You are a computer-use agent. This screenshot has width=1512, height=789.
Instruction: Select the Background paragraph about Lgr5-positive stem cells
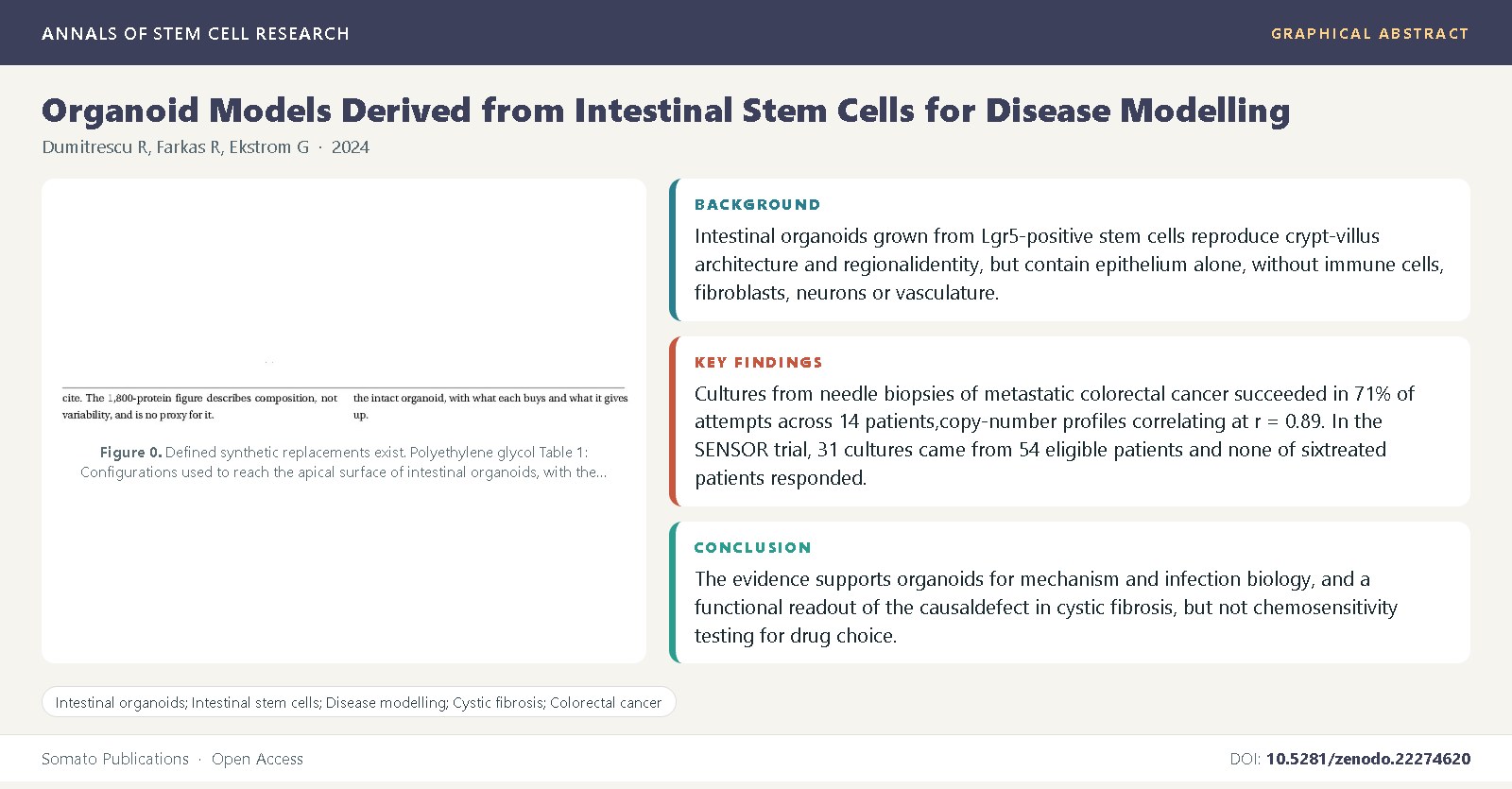(x=1069, y=265)
